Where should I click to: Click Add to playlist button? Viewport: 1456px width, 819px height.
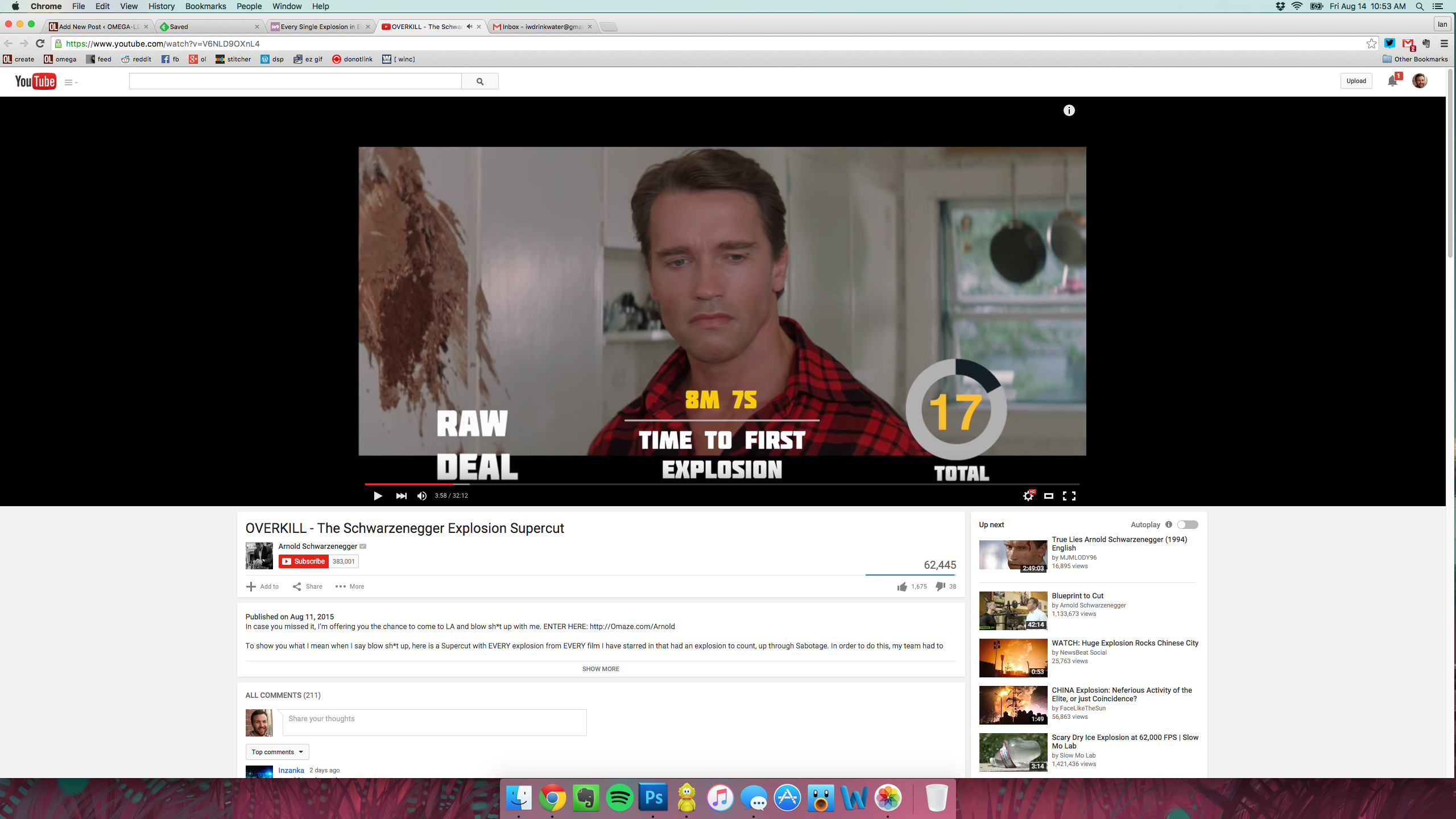tap(262, 586)
